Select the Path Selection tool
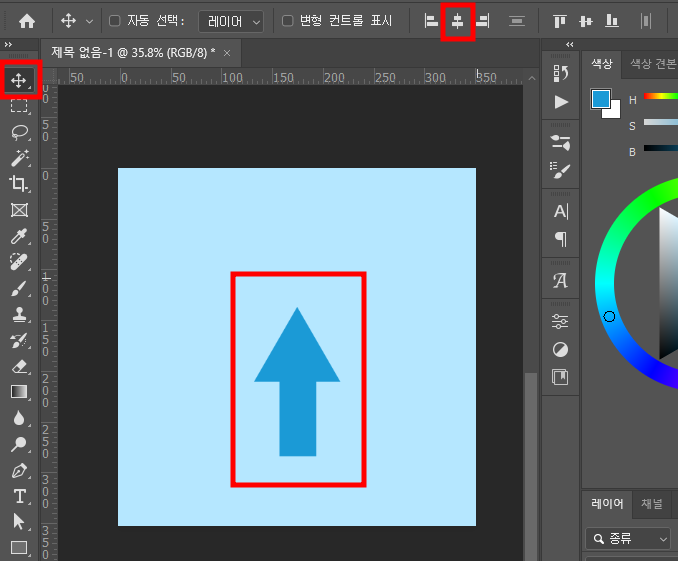 coord(19,522)
